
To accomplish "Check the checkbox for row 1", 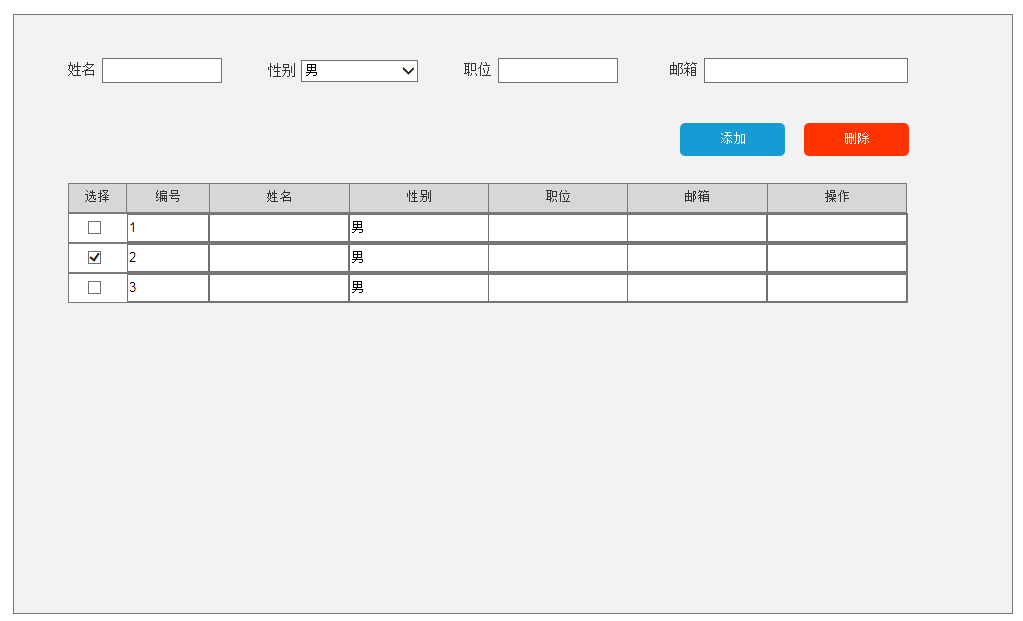I will 95,228.
